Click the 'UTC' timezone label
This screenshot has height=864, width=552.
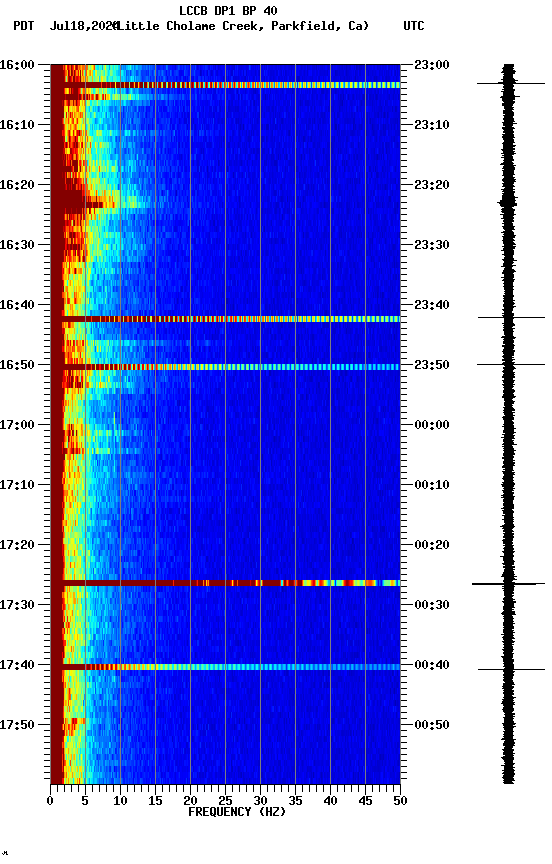pos(414,26)
